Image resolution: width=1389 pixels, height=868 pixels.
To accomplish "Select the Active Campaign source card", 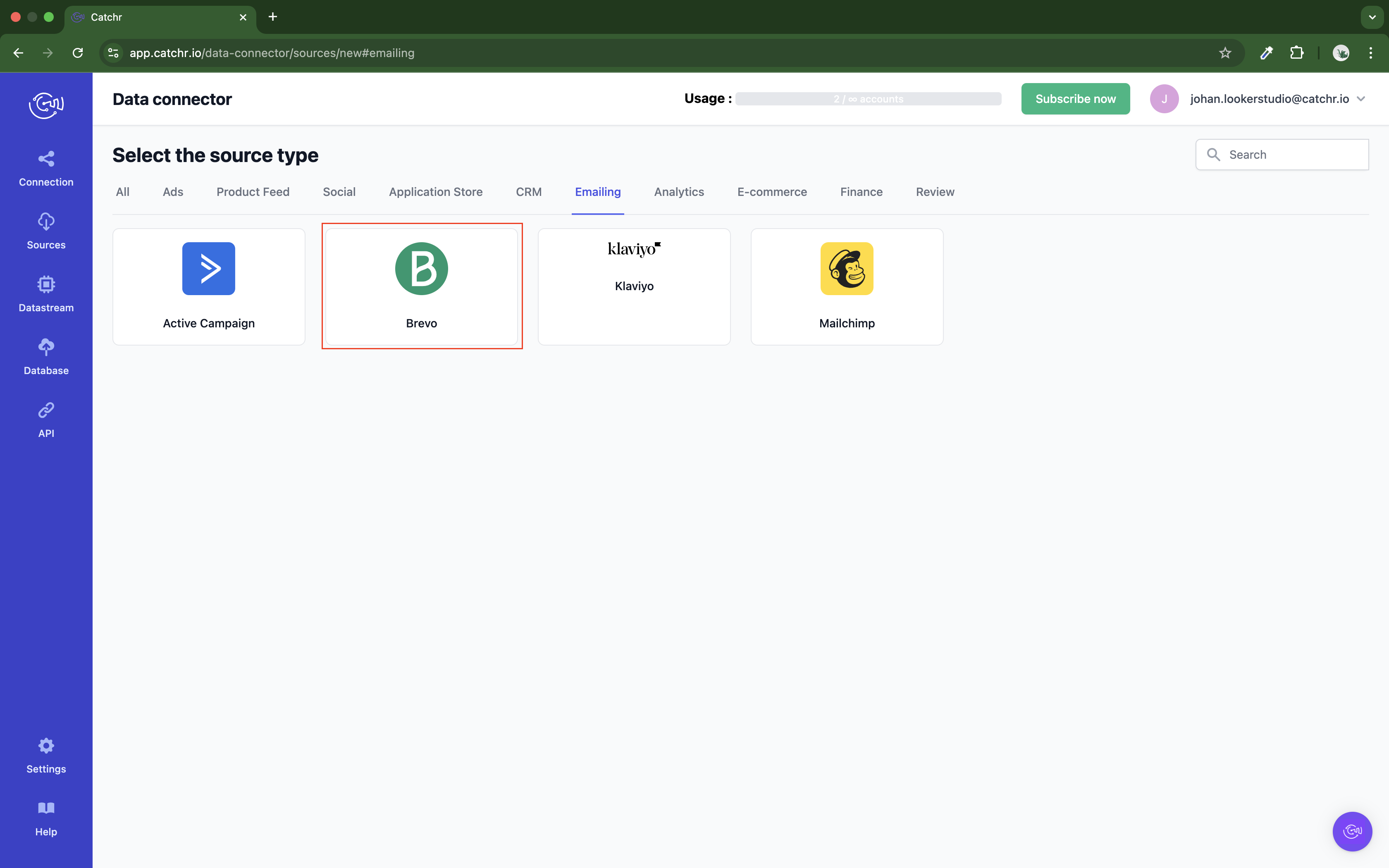I will (x=208, y=286).
